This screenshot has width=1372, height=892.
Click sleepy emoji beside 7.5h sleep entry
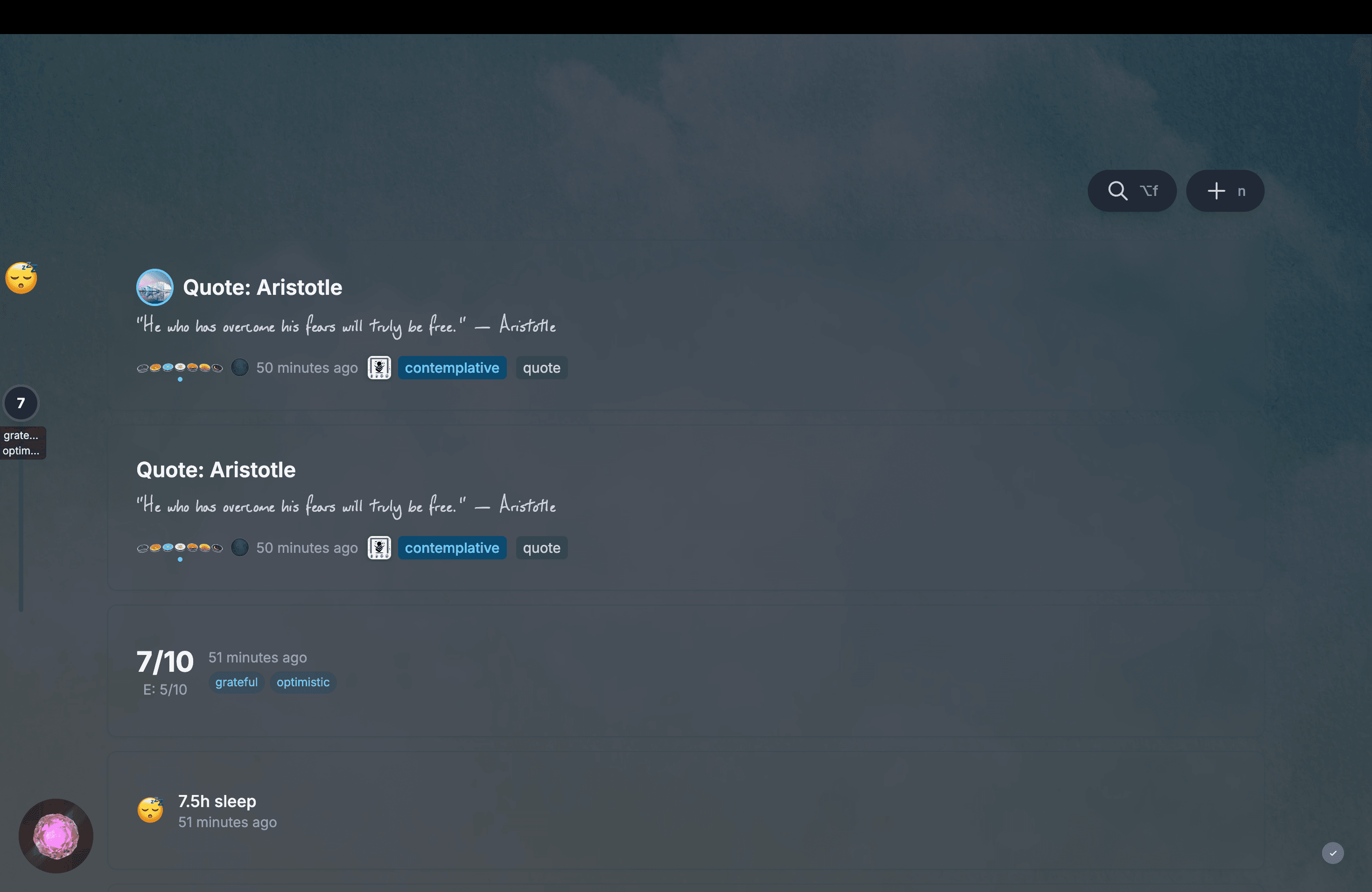pos(150,809)
